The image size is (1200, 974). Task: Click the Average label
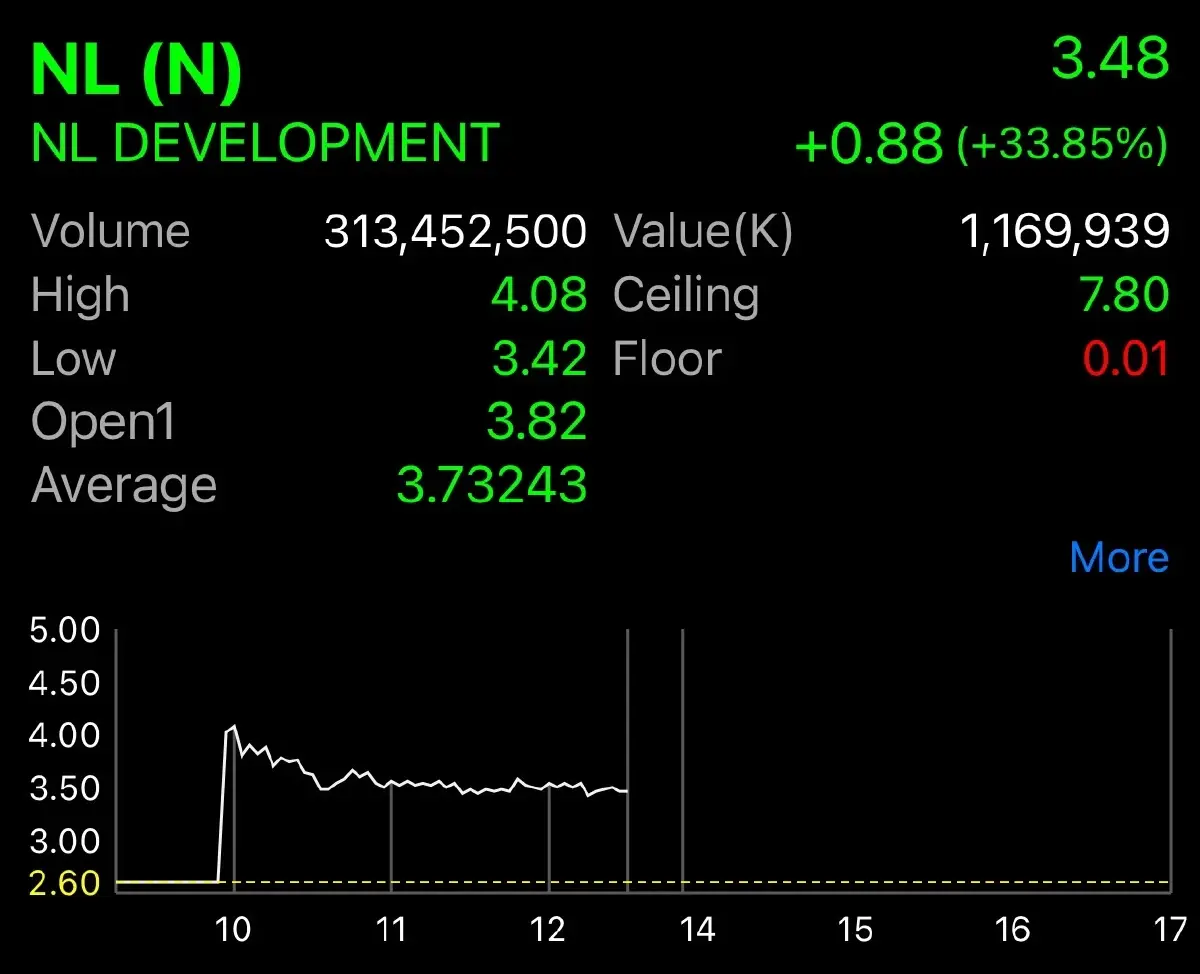pyautogui.click(x=124, y=487)
